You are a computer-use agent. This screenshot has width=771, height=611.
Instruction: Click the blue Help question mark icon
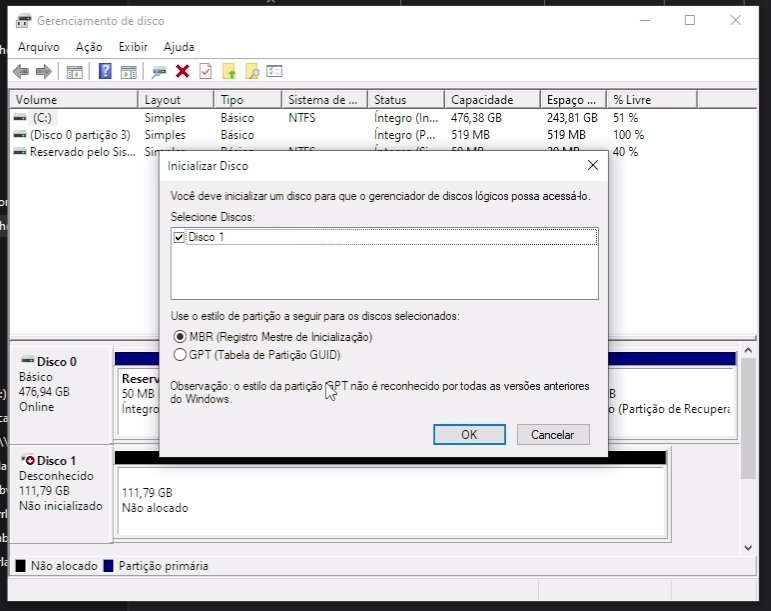(x=104, y=71)
